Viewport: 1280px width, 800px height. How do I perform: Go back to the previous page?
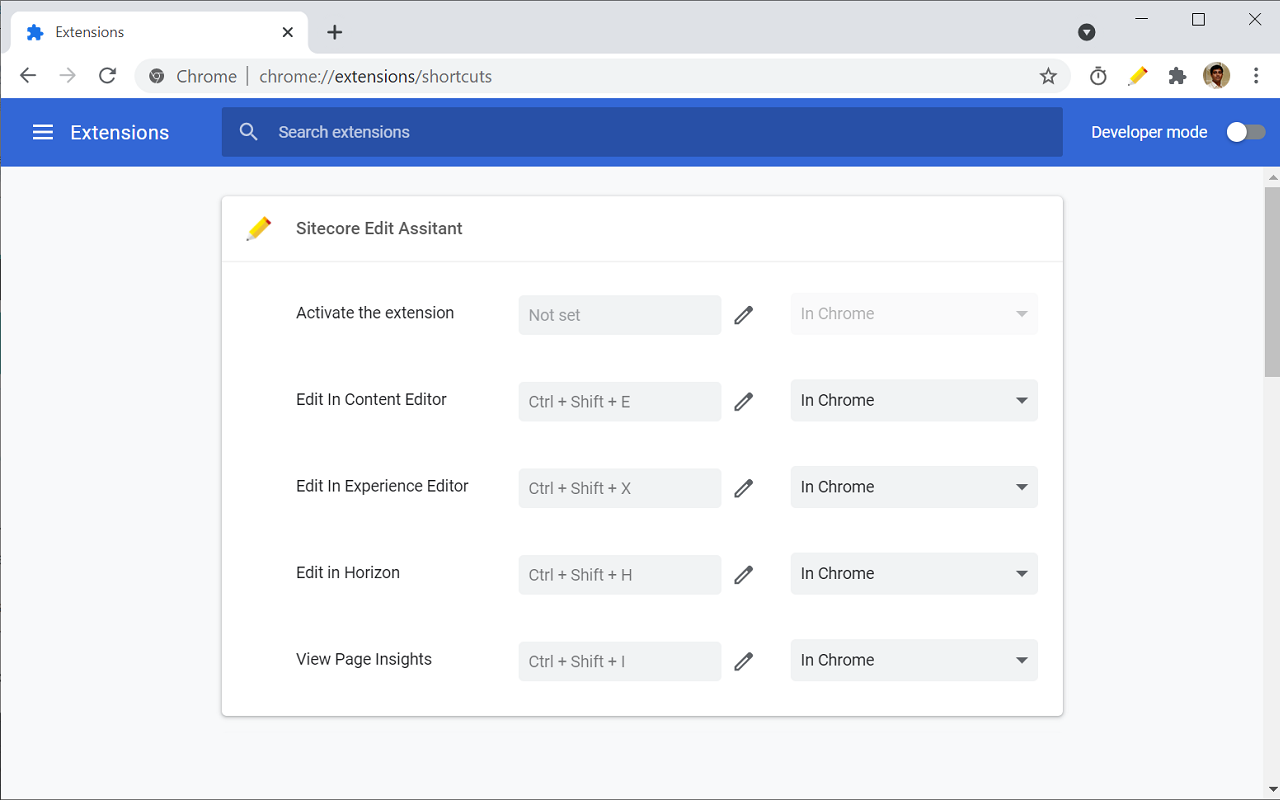point(28,76)
